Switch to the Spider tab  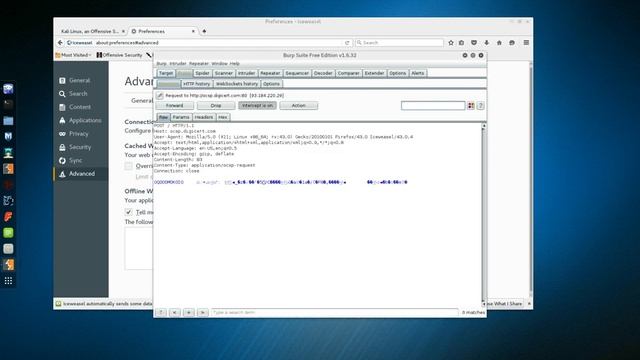click(x=202, y=73)
